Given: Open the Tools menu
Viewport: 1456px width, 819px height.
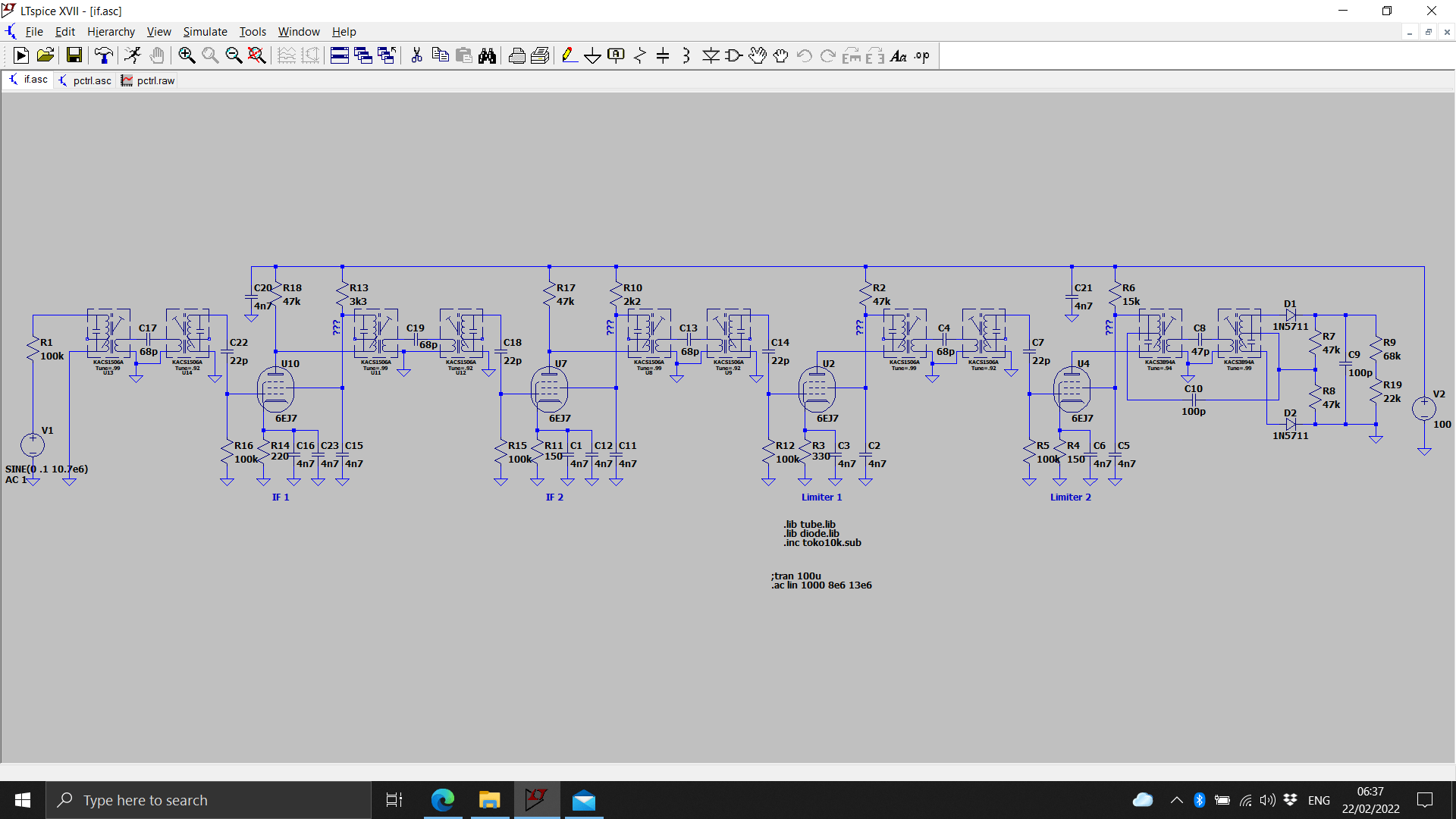Looking at the screenshot, I should click(253, 31).
